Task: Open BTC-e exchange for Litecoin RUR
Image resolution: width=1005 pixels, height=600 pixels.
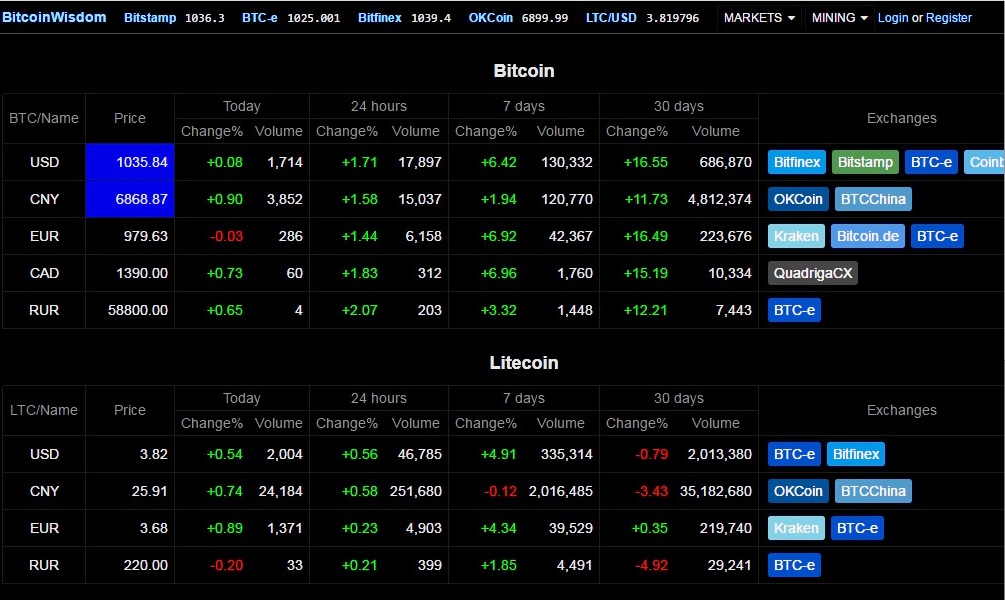Action: [x=794, y=565]
